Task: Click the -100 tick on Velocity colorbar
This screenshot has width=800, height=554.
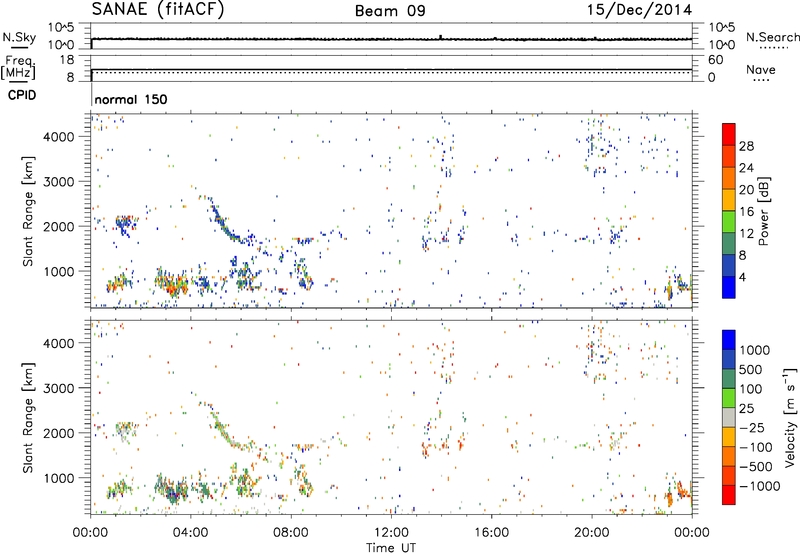Action: (756, 447)
